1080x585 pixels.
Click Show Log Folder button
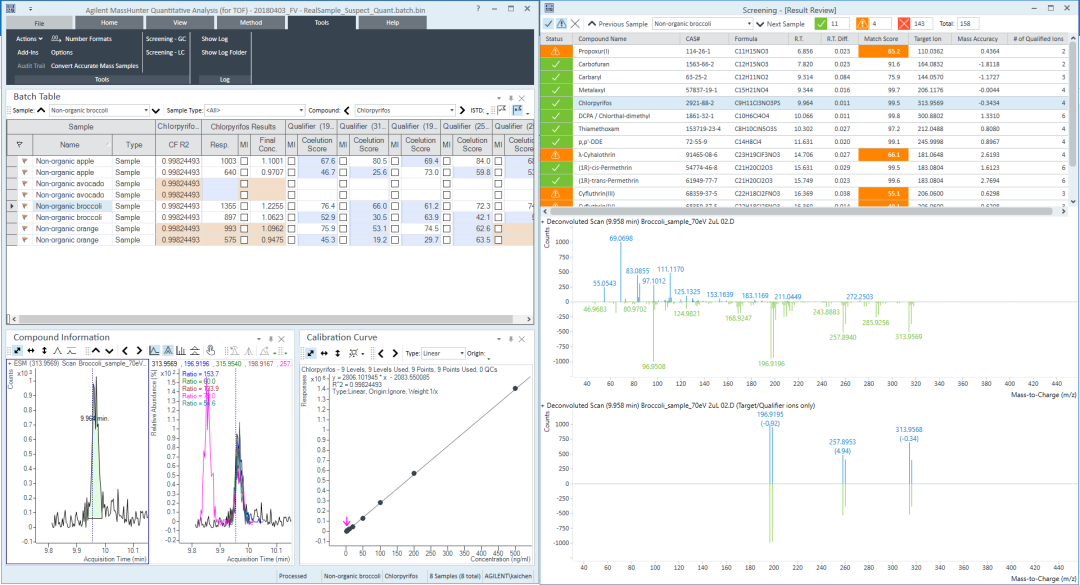click(x=224, y=52)
